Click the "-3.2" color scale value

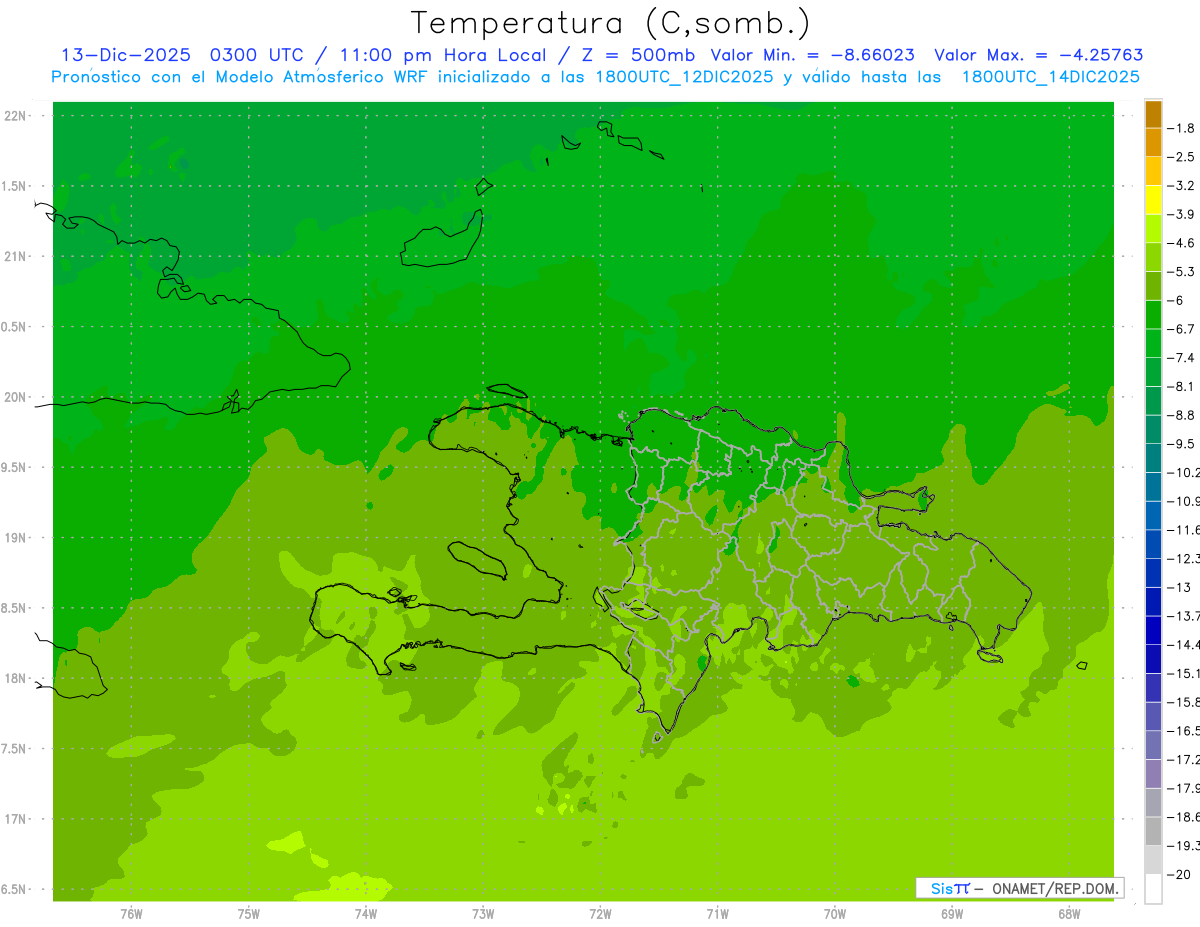tap(1181, 186)
